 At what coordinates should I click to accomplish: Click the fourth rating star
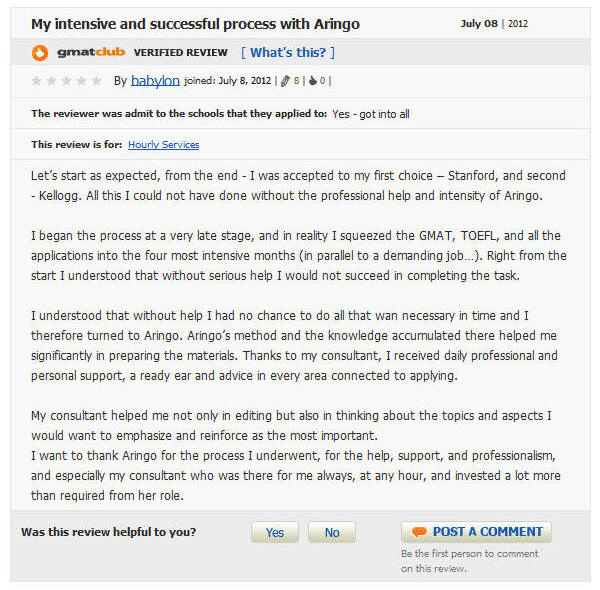(x=82, y=81)
